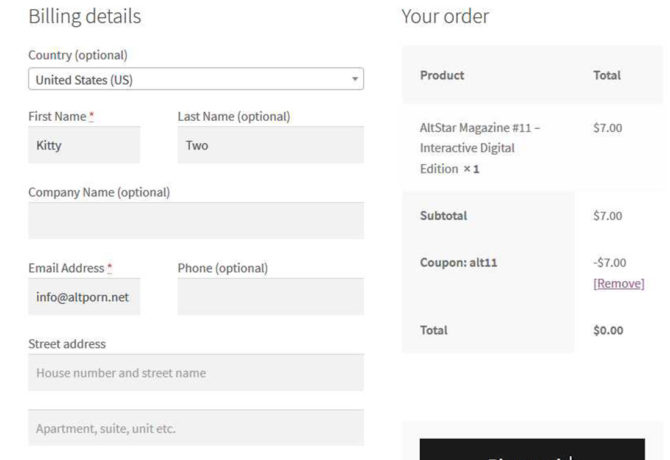Click the Street address label
670x460 pixels.
[x=67, y=344]
